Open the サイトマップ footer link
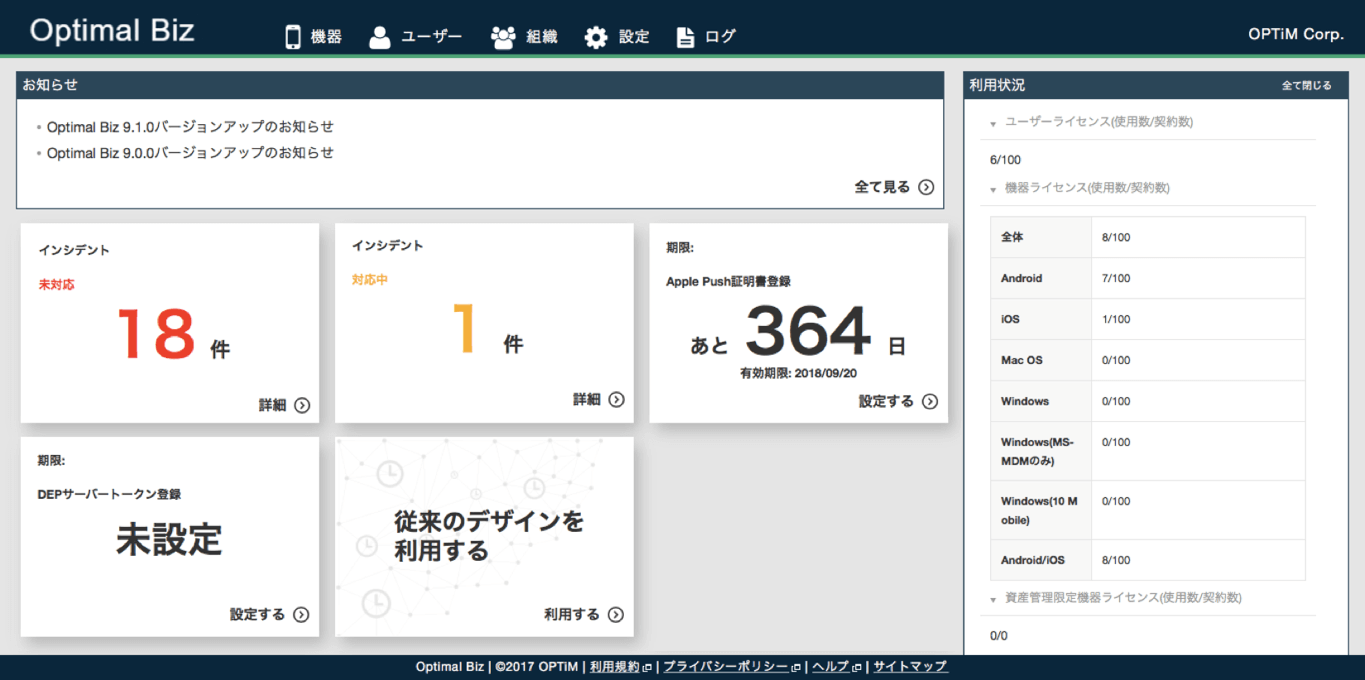The width and height of the screenshot is (1365, 680). tap(909, 666)
